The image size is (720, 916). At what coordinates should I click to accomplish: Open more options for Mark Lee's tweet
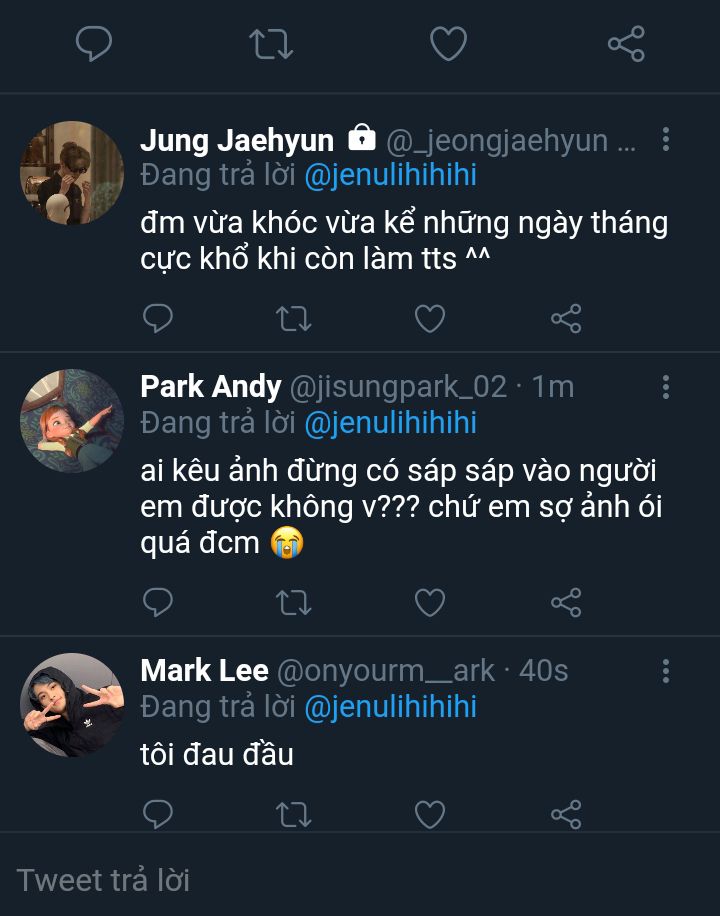(666, 671)
